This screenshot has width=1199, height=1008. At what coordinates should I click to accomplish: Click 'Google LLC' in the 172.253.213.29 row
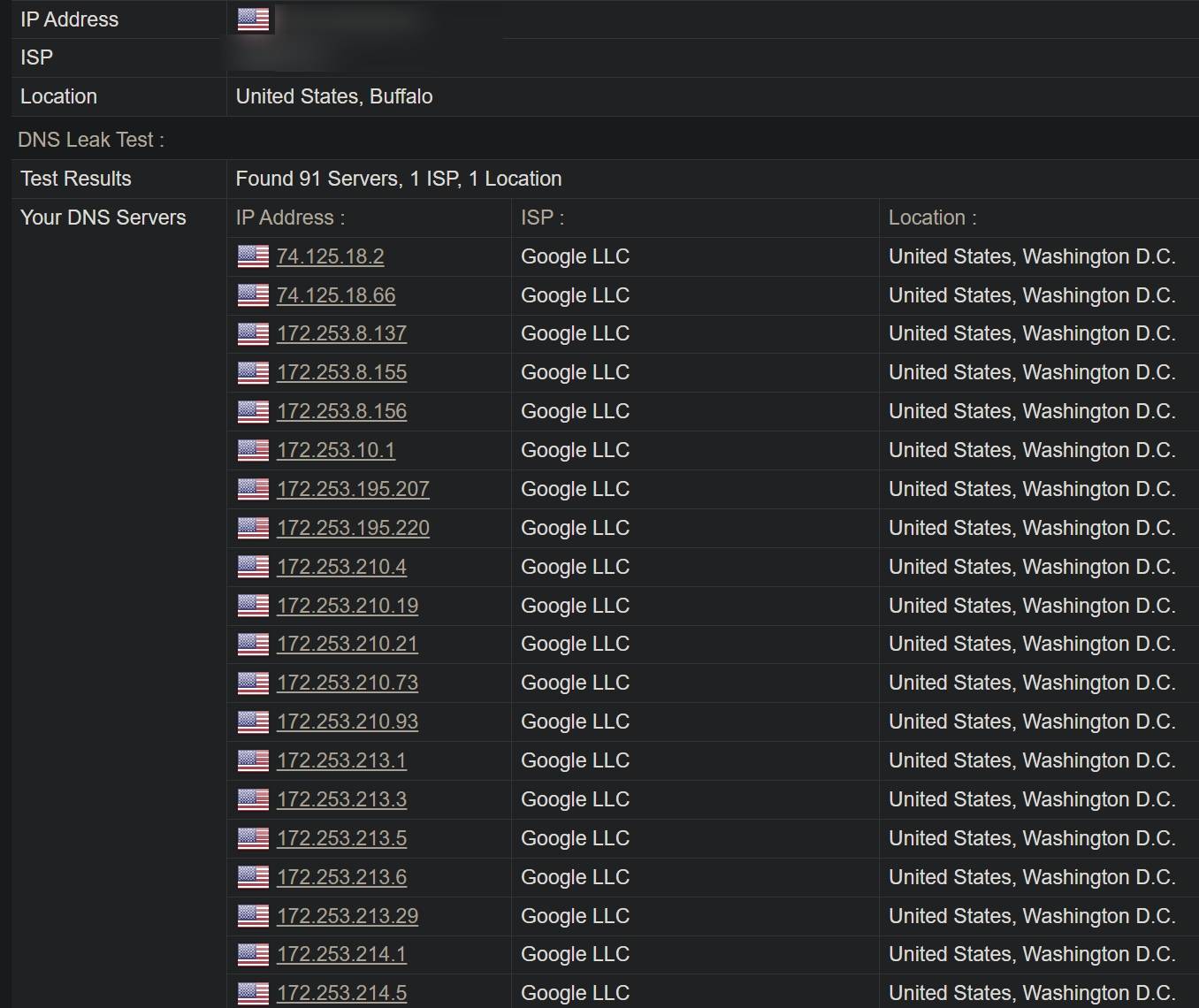click(x=576, y=916)
